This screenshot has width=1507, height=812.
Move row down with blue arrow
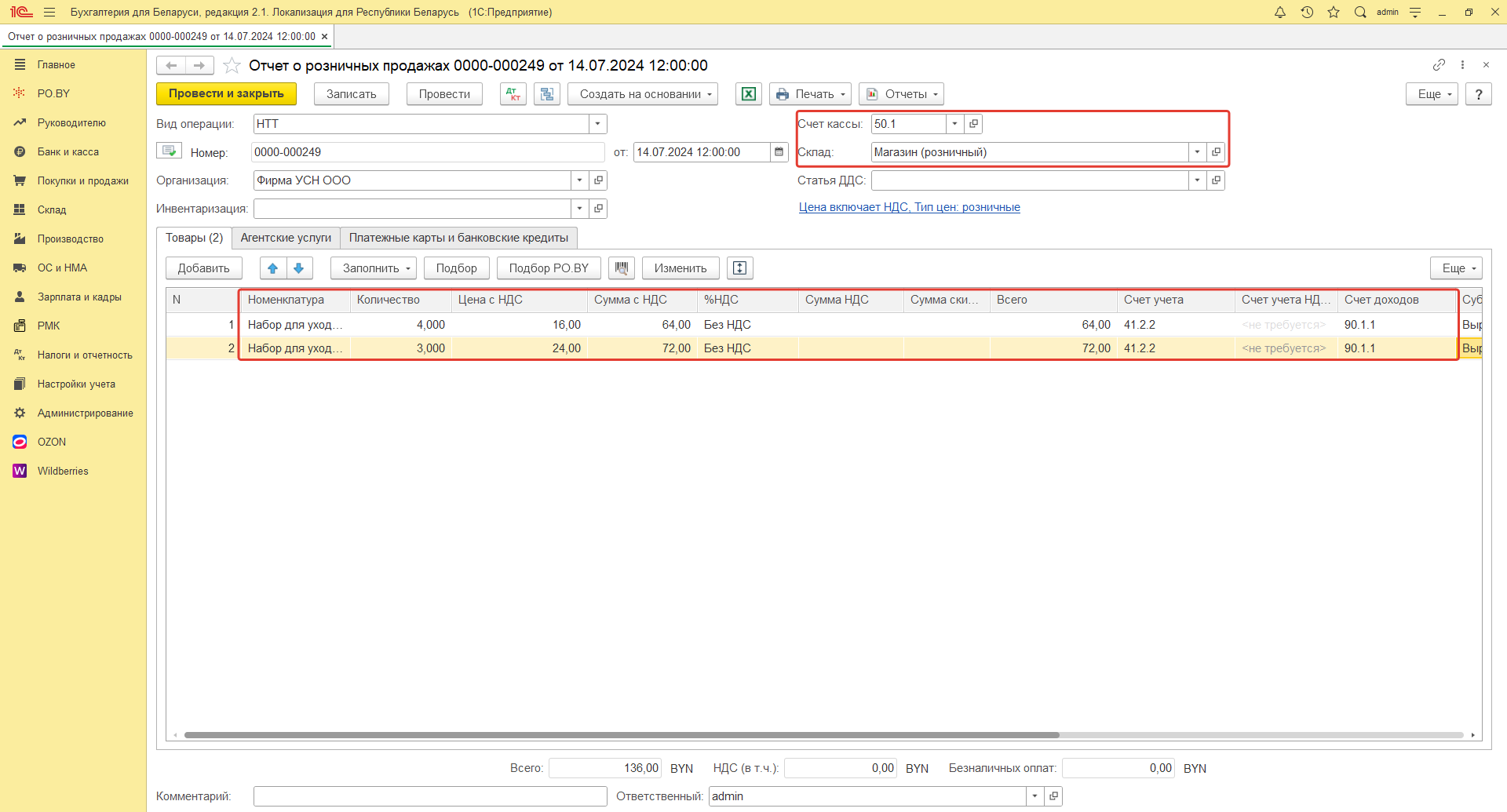[x=299, y=268]
